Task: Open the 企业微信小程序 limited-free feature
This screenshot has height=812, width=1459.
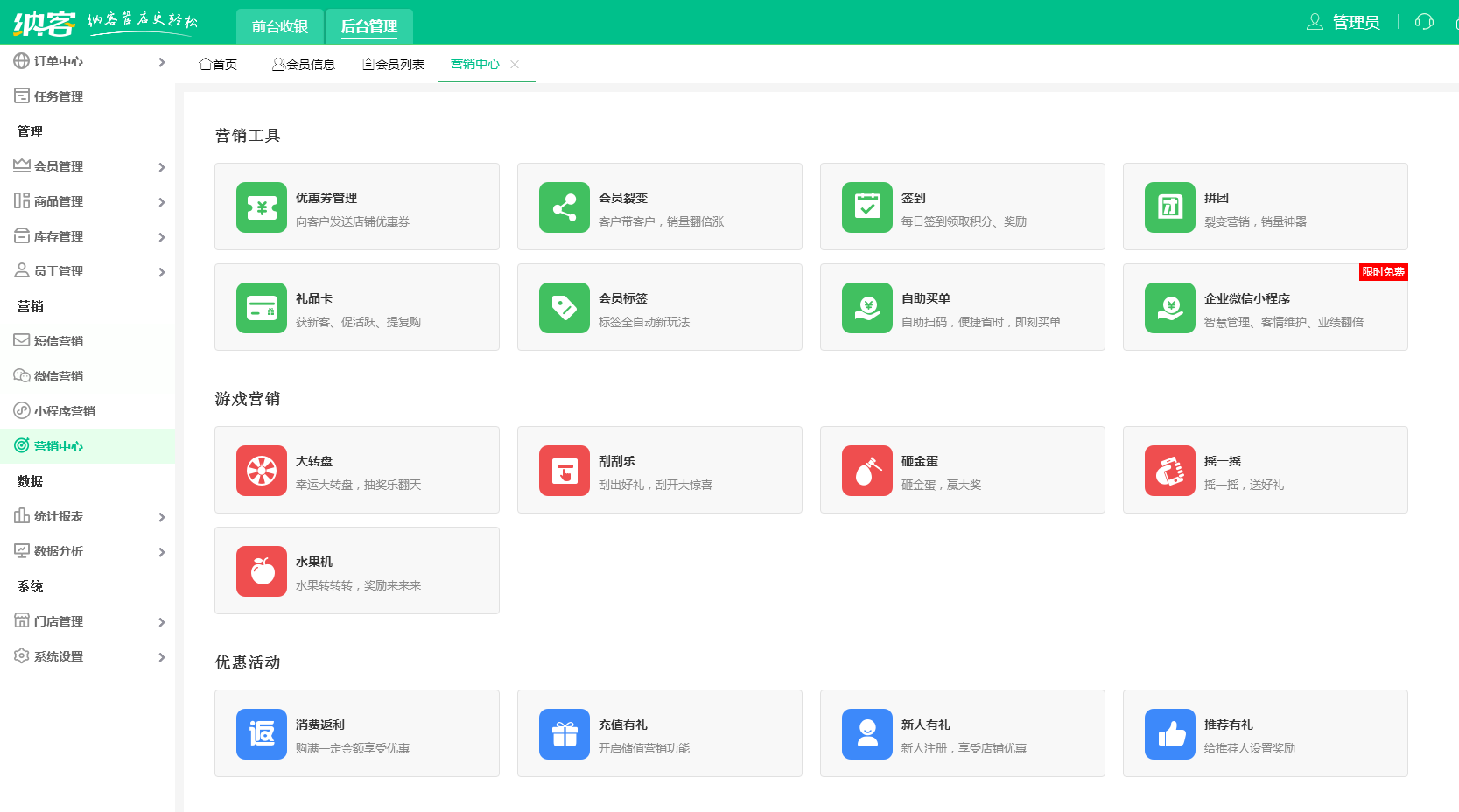Action: 1169,308
